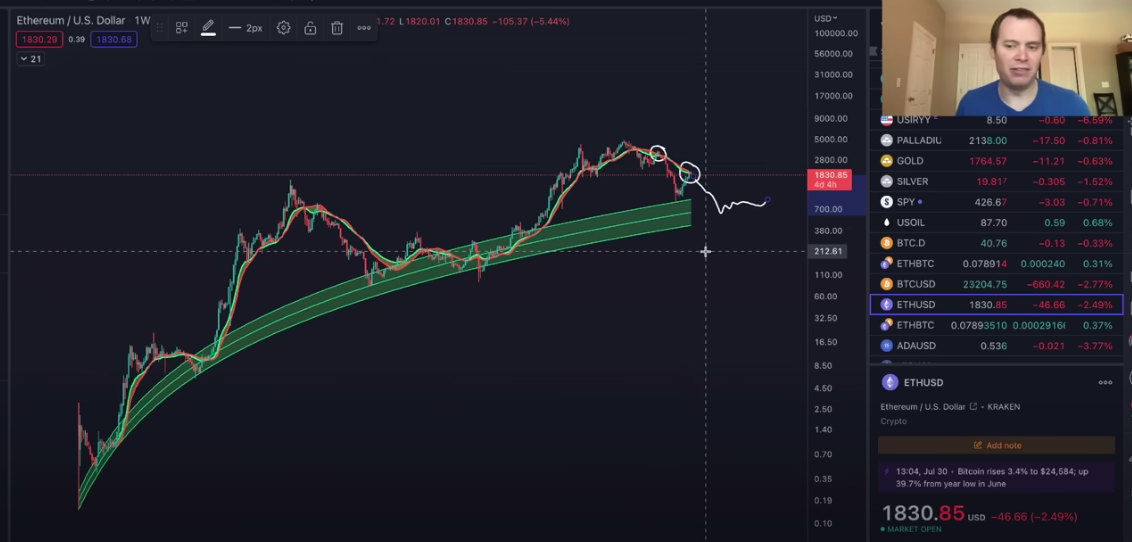This screenshot has height=542, width=1132.
Task: Click the 212.61 crosshair price label
Action: click(x=828, y=251)
